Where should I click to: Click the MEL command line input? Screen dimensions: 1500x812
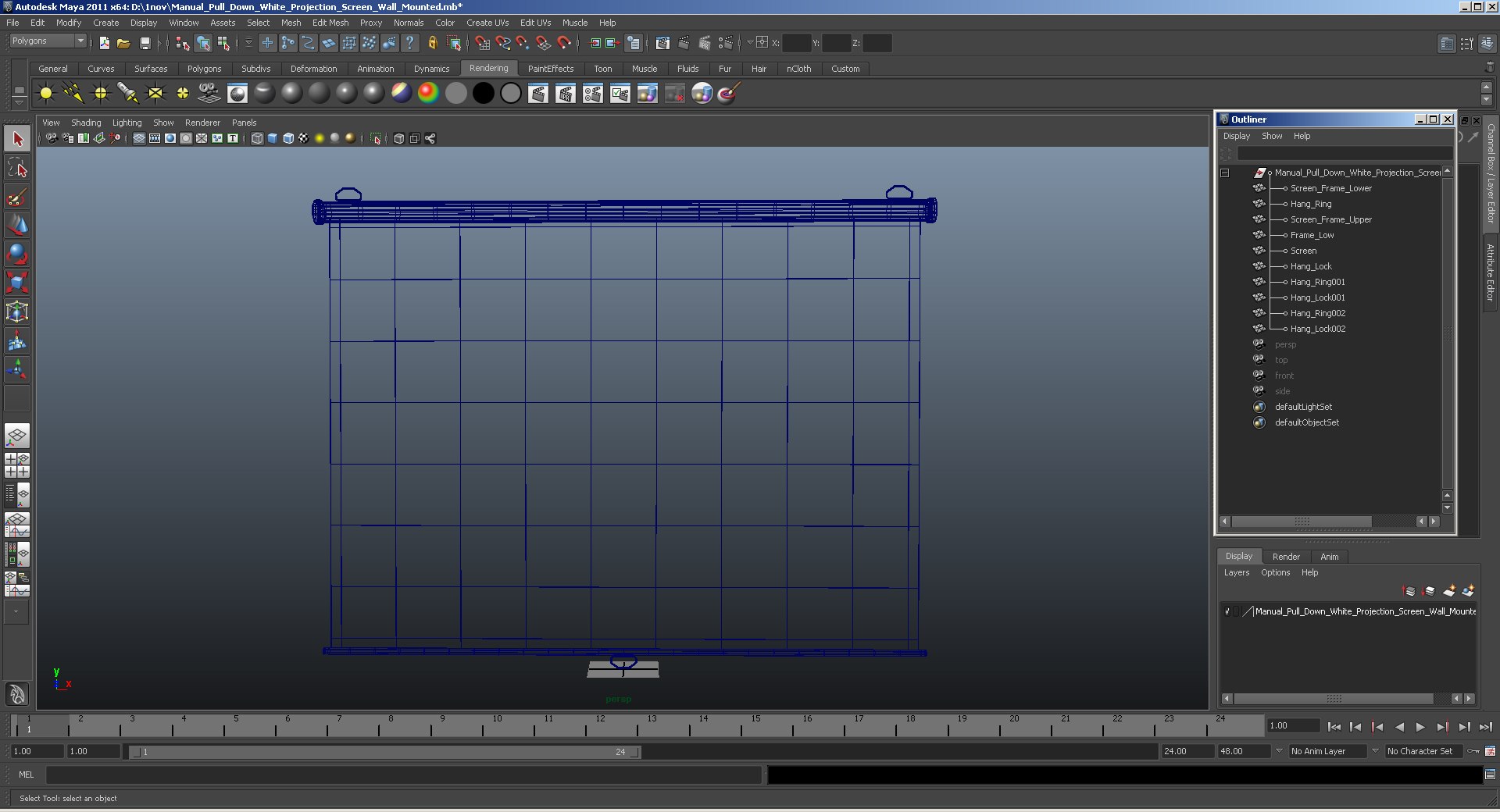(x=404, y=775)
